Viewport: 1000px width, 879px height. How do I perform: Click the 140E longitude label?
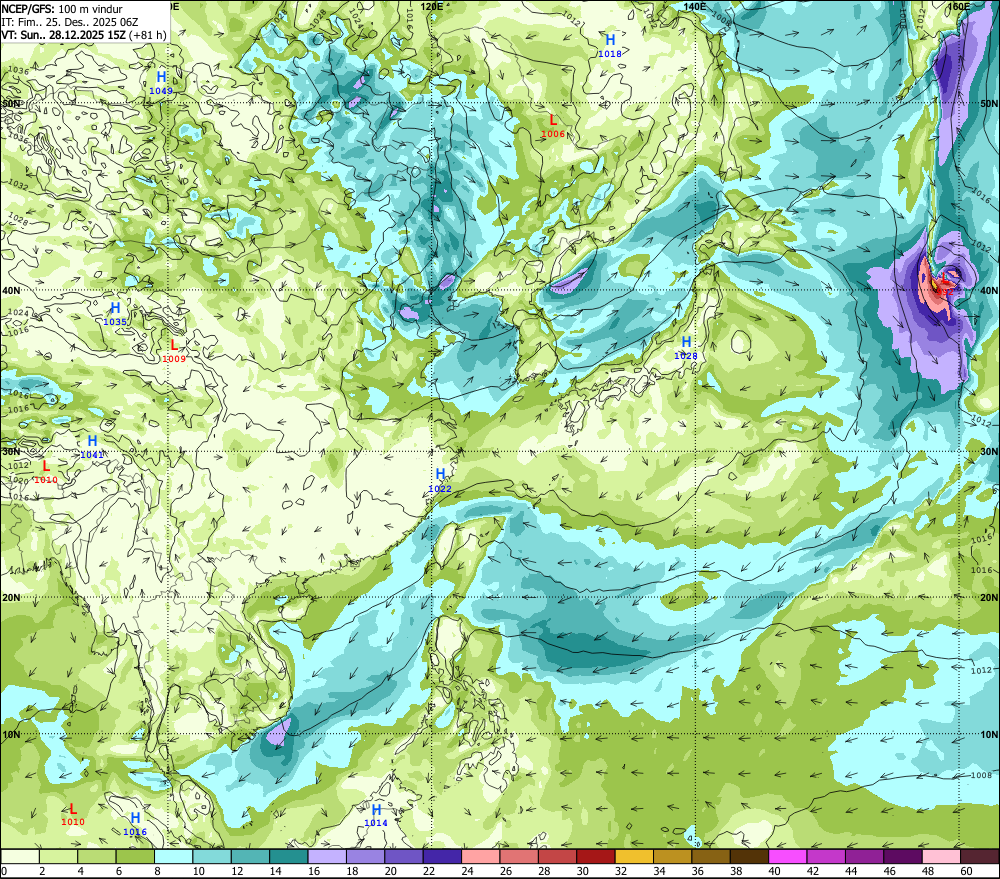click(695, 6)
